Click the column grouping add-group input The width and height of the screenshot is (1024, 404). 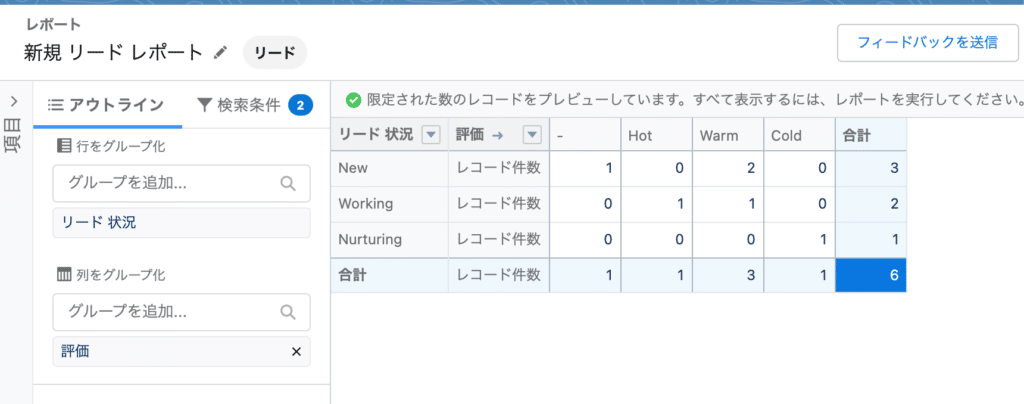(x=182, y=312)
